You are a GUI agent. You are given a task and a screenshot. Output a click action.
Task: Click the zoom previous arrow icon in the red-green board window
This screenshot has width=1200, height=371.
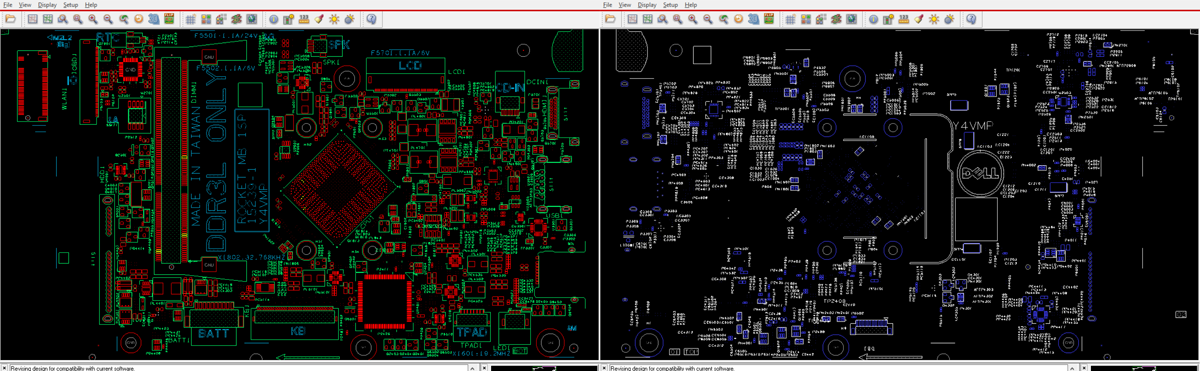(x=123, y=19)
